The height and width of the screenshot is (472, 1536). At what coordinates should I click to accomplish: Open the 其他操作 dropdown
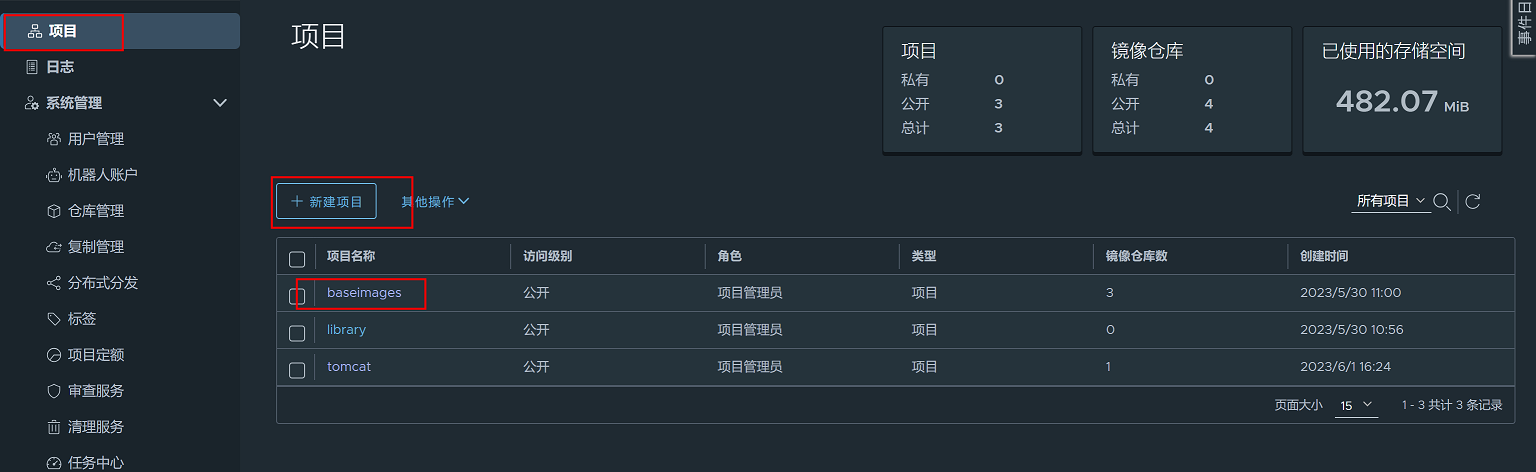435,202
